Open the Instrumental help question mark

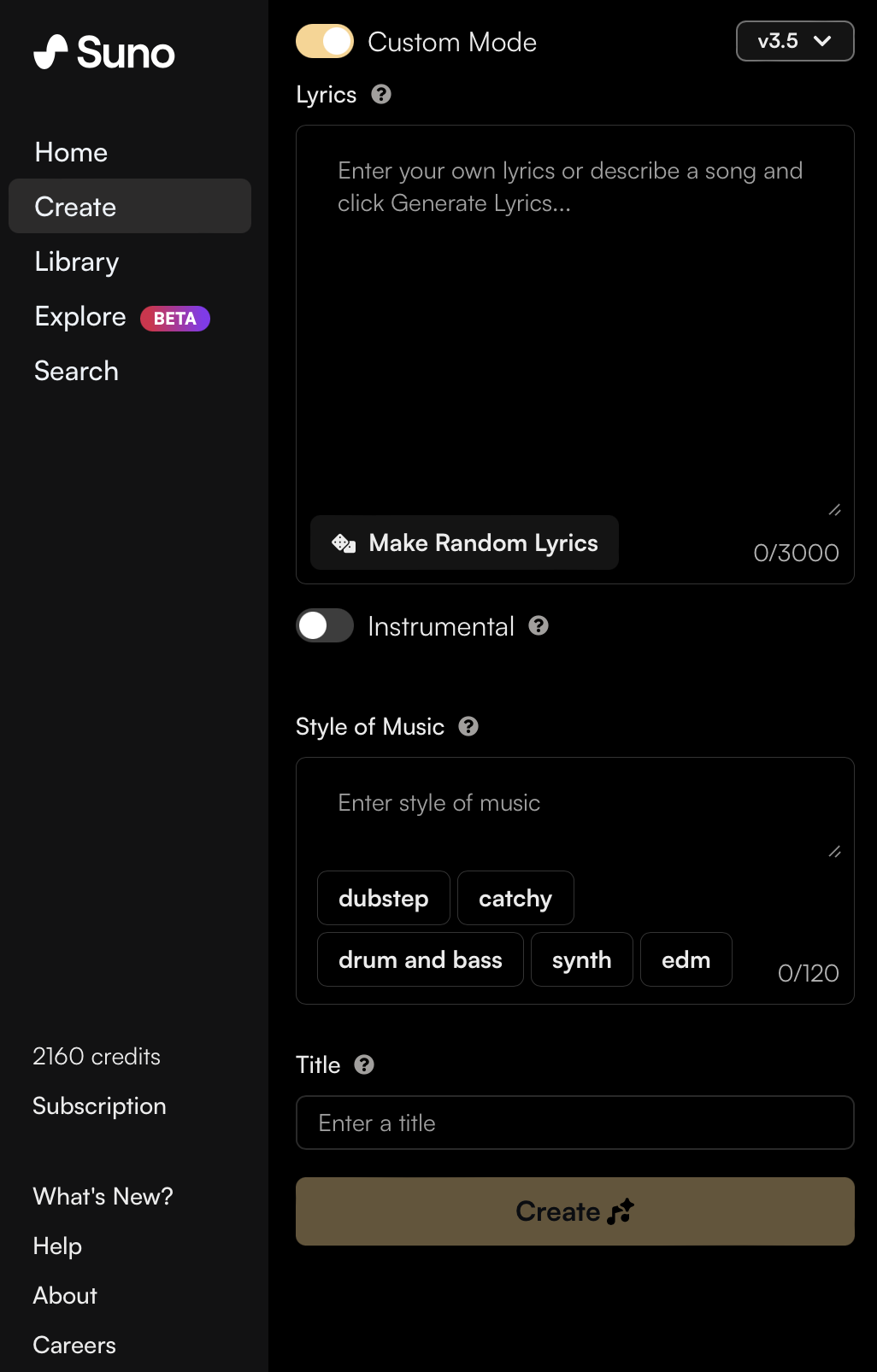pyautogui.click(x=539, y=626)
